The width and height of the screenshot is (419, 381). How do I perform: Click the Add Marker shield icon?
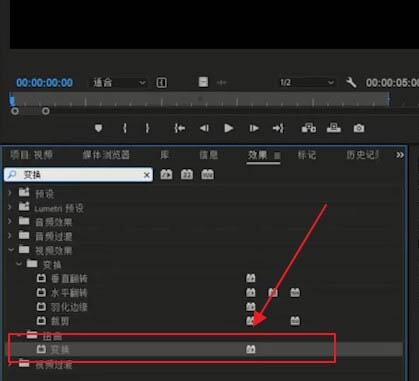(x=98, y=128)
